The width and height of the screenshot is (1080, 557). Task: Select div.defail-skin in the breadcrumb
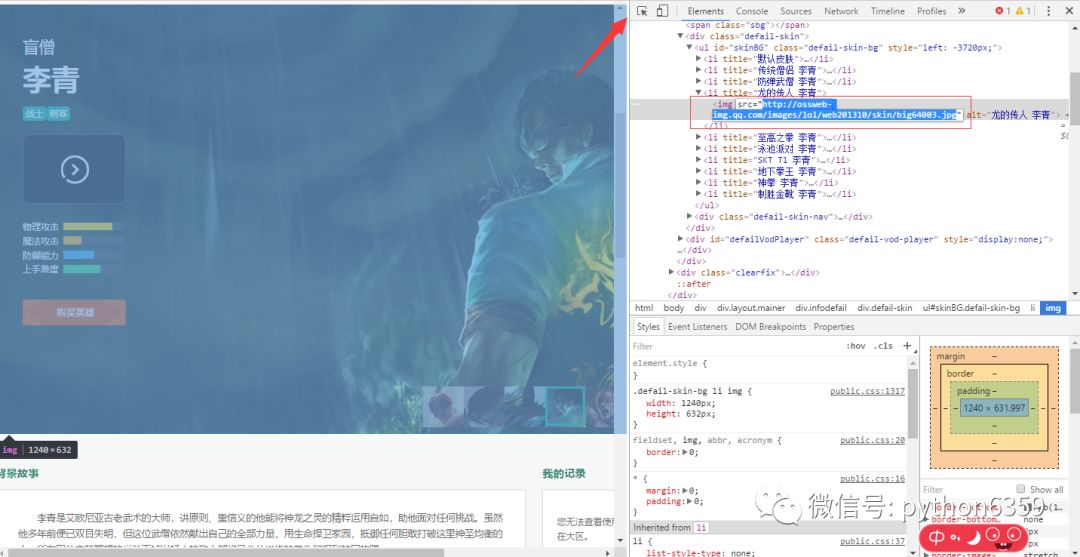click(x=884, y=308)
